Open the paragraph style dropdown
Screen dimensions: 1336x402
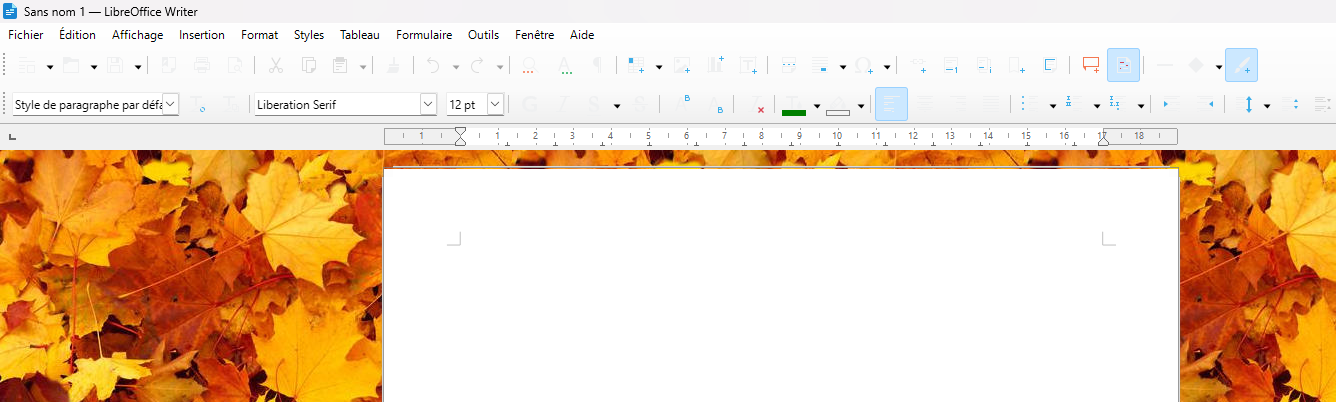170,105
